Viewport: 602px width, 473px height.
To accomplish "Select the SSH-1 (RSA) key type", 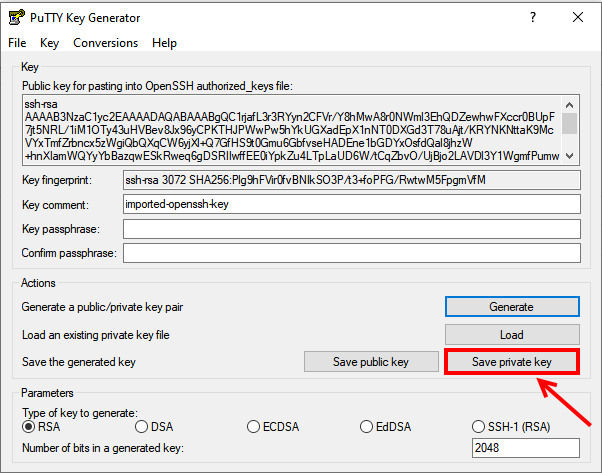I will coord(483,427).
